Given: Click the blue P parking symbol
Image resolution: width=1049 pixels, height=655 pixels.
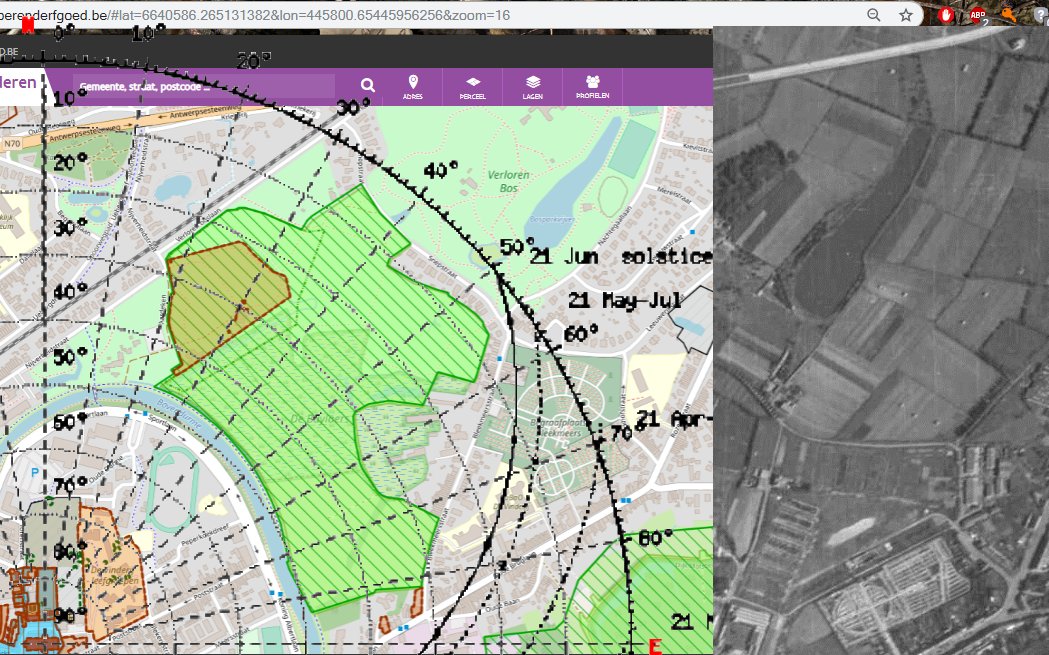Looking at the screenshot, I should (35, 474).
